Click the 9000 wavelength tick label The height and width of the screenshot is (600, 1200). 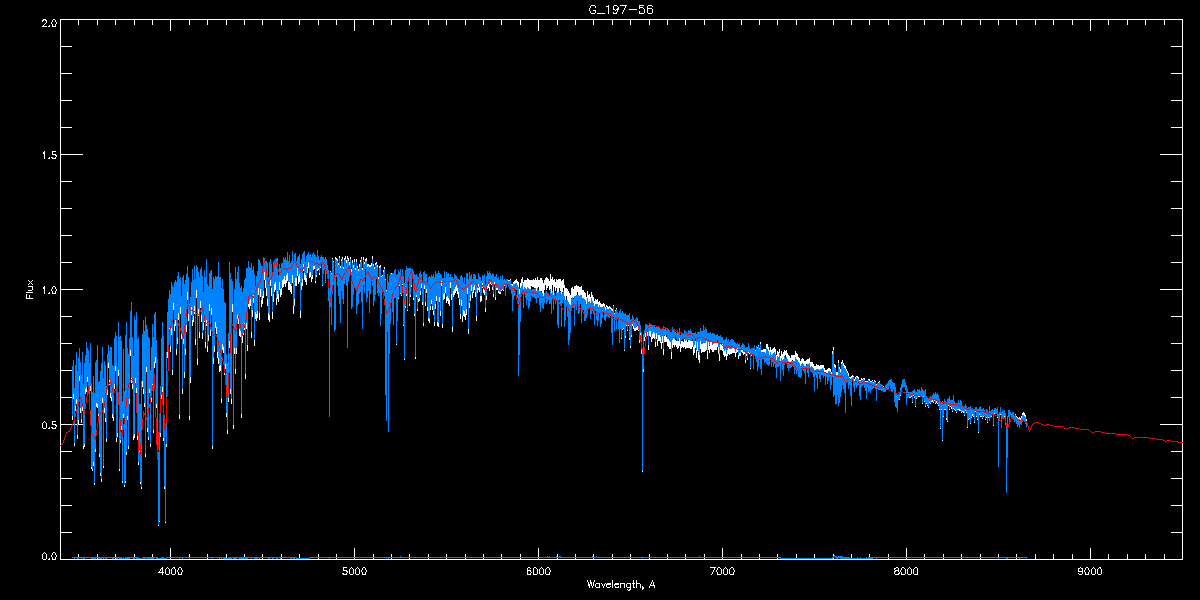pos(1089,572)
